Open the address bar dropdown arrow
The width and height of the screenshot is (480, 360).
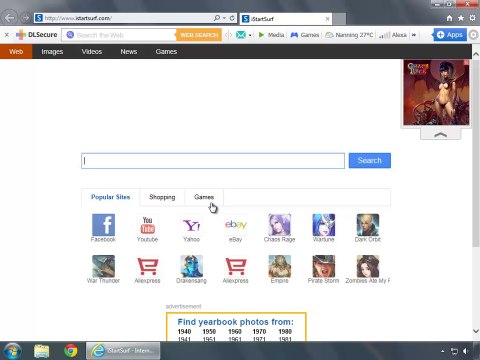pos(224,18)
